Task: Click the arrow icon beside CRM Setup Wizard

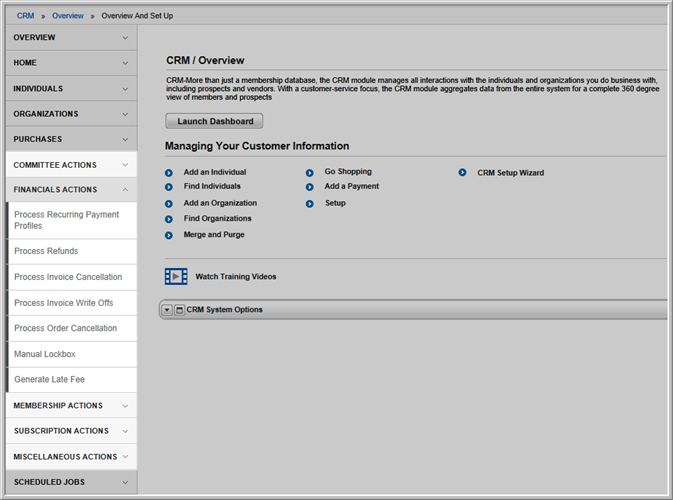Action: (462, 173)
